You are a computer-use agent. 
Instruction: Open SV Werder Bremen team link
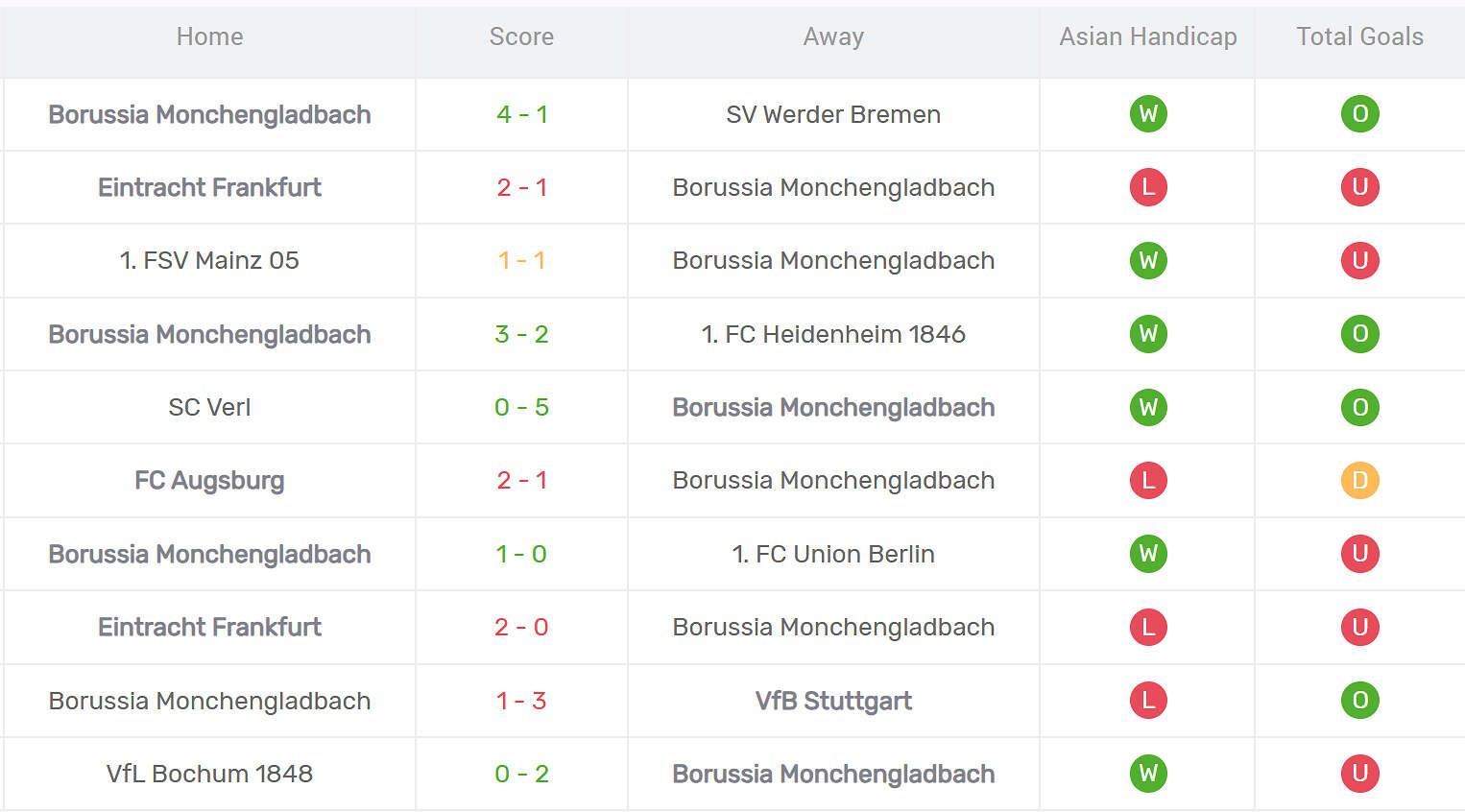(833, 114)
